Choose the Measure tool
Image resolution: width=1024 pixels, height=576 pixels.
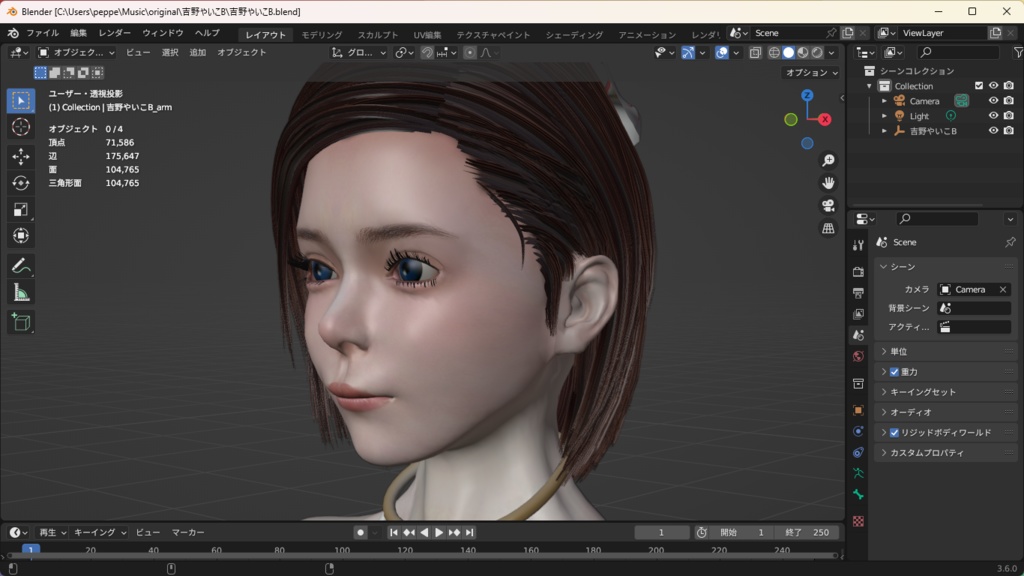coord(21,292)
